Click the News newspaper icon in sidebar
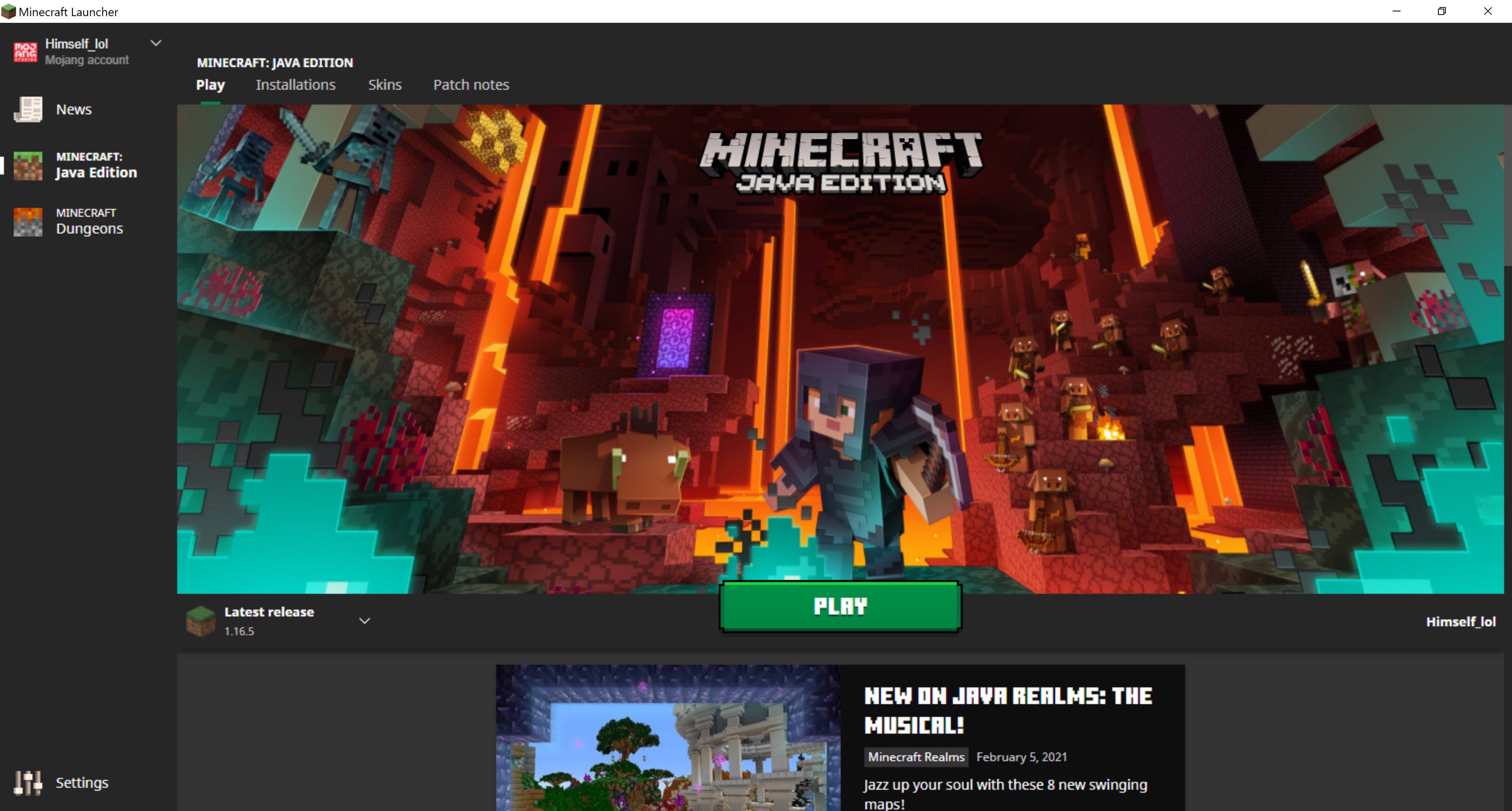Viewport: 1512px width, 811px height. 28,110
